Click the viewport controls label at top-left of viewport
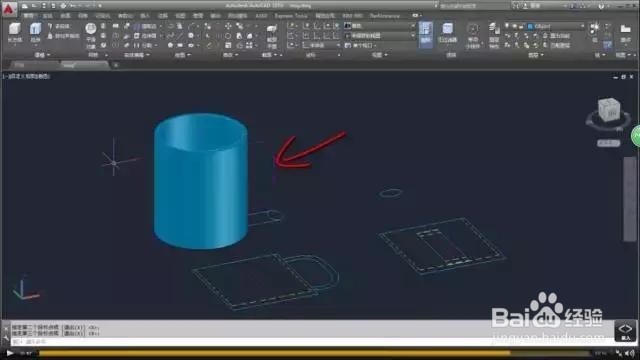This screenshot has height=360, width=640. pyautogui.click(x=27, y=76)
